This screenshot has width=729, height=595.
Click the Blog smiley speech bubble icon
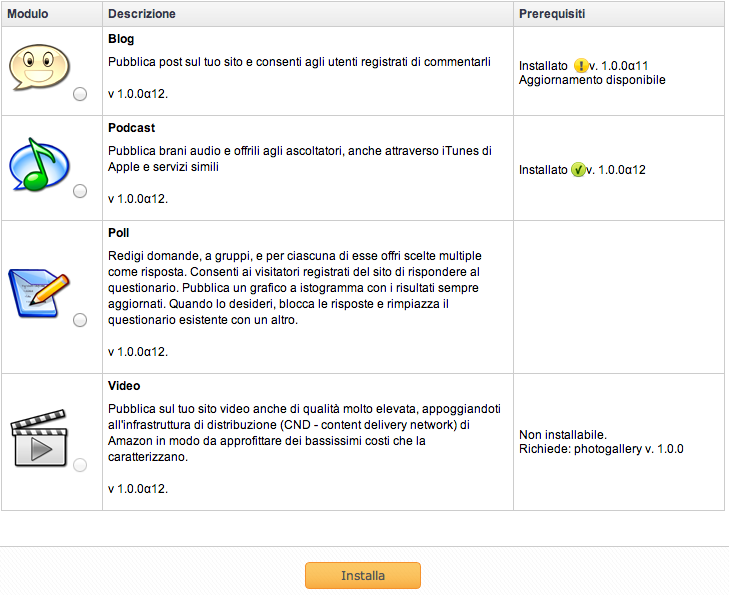(40, 67)
